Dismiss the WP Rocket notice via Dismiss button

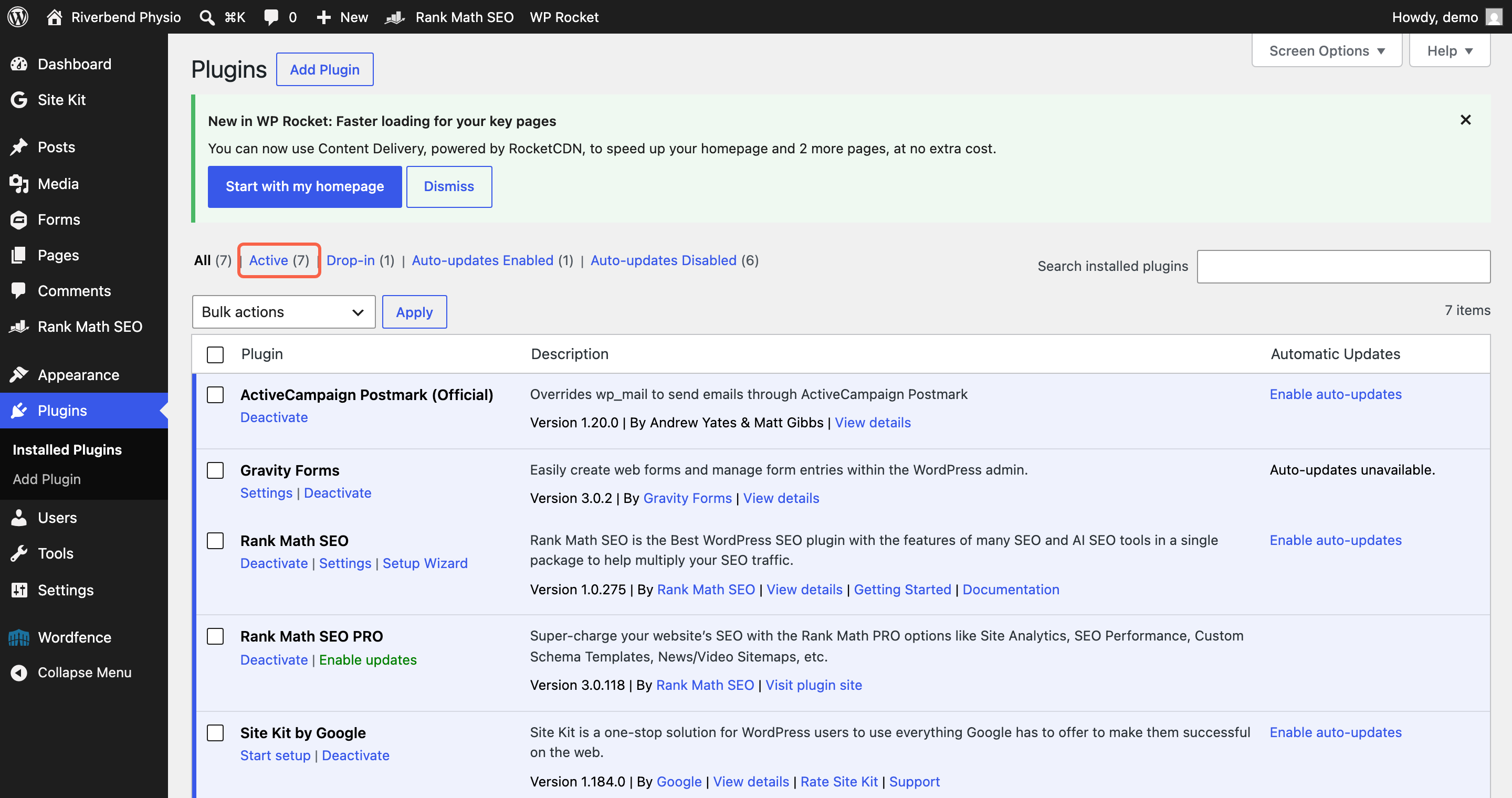click(x=449, y=186)
